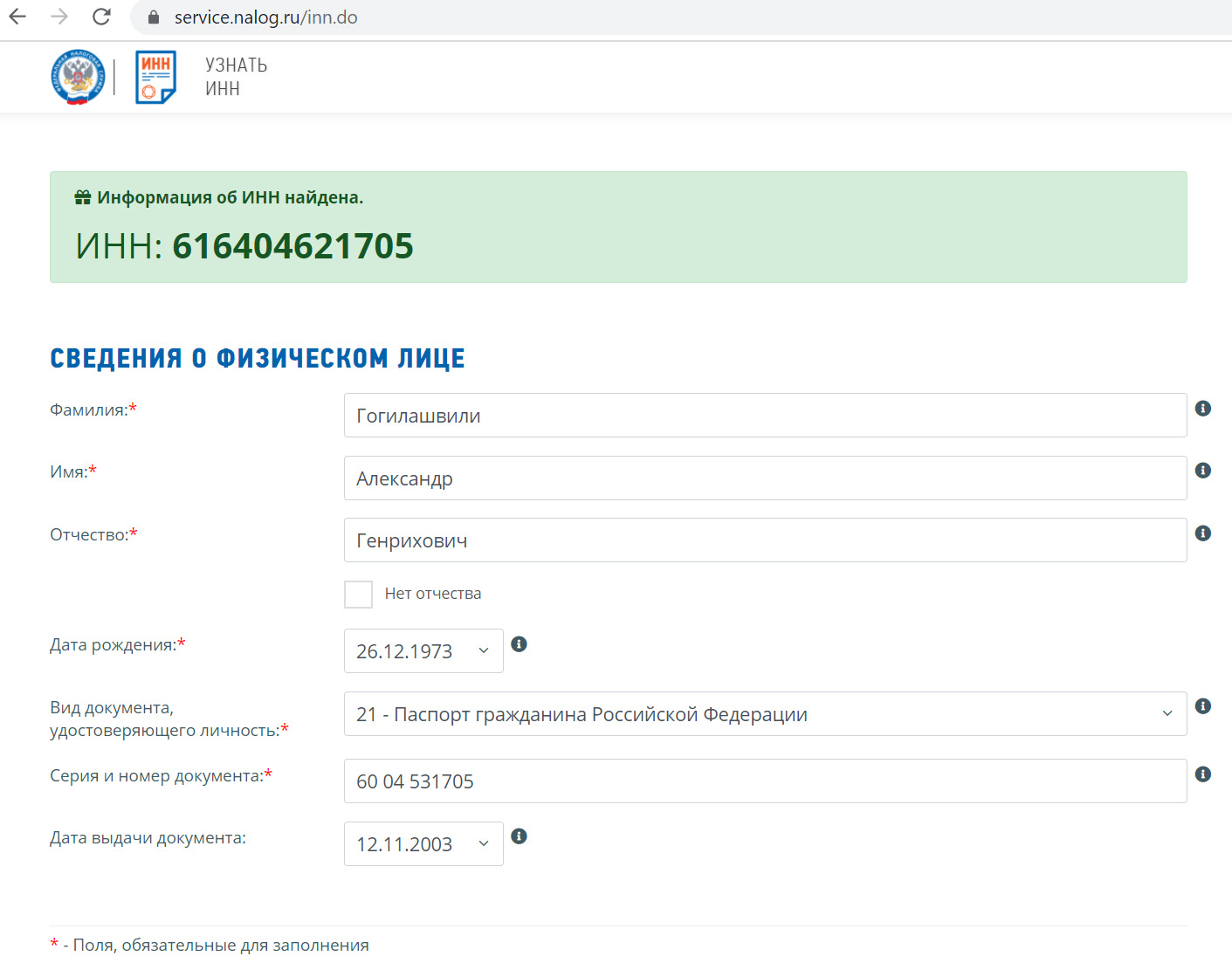
Task: Click info icon beside document type dropdown
Action: (x=1202, y=706)
